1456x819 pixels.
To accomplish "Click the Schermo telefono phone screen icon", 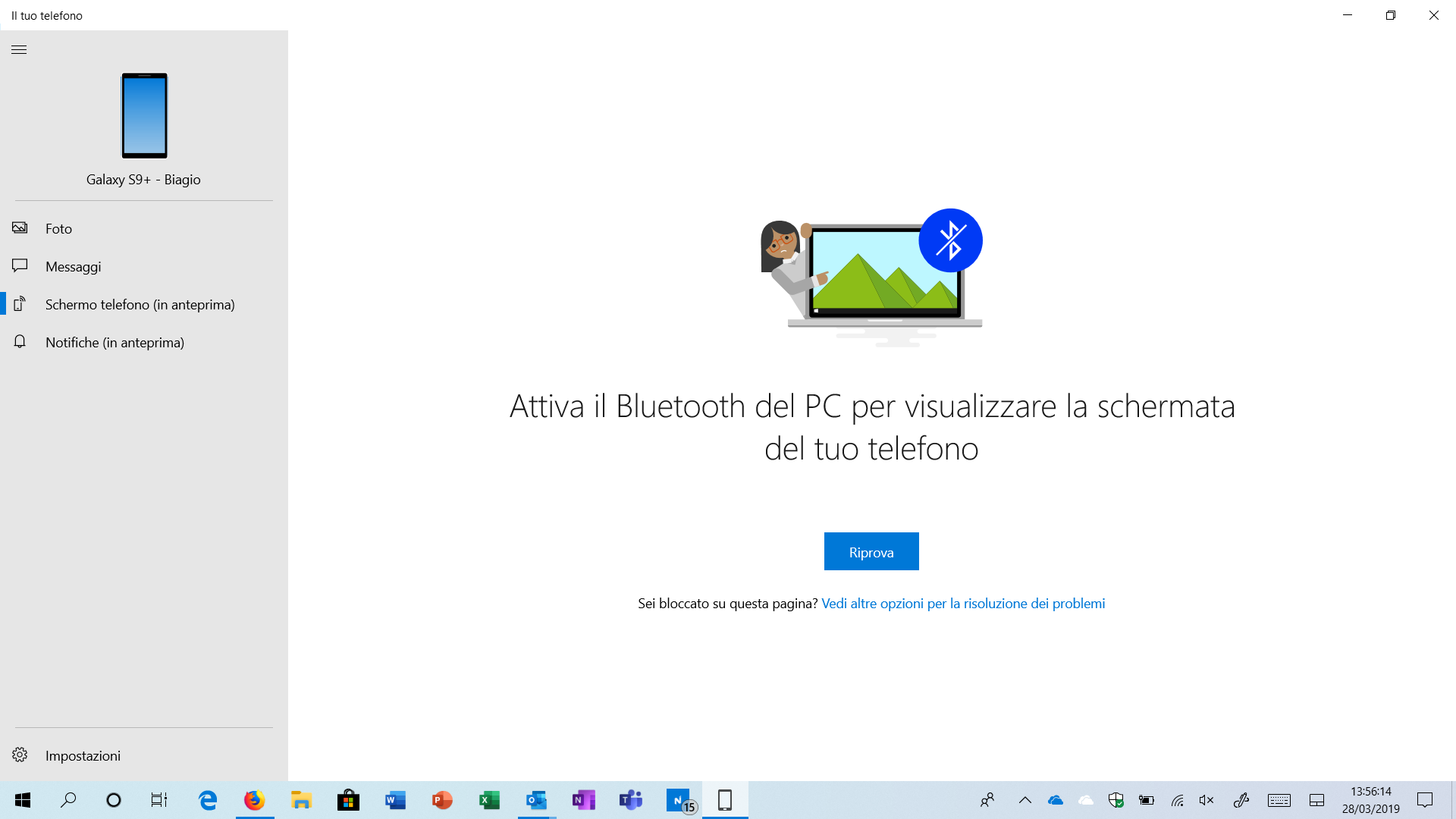I will (x=20, y=303).
